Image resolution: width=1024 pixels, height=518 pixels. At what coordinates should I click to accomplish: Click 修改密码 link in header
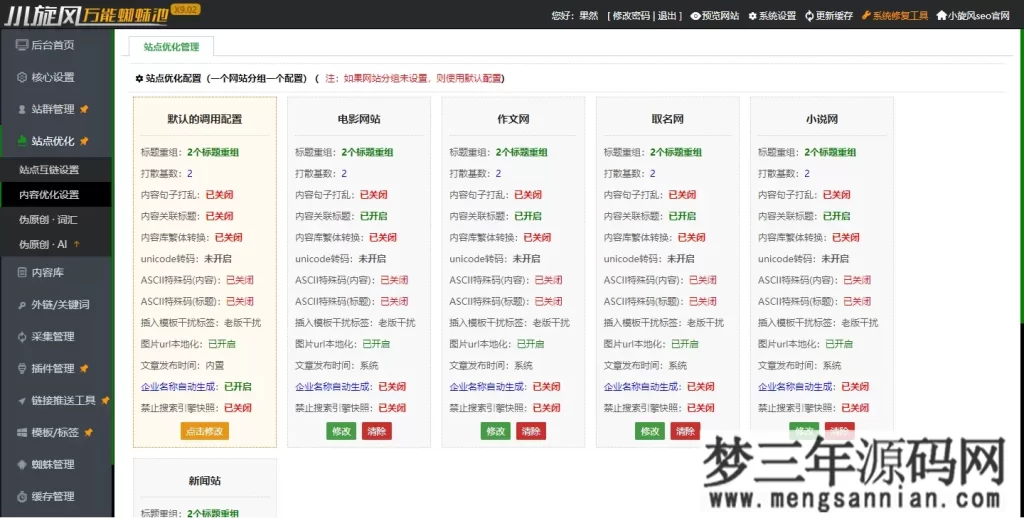point(631,16)
